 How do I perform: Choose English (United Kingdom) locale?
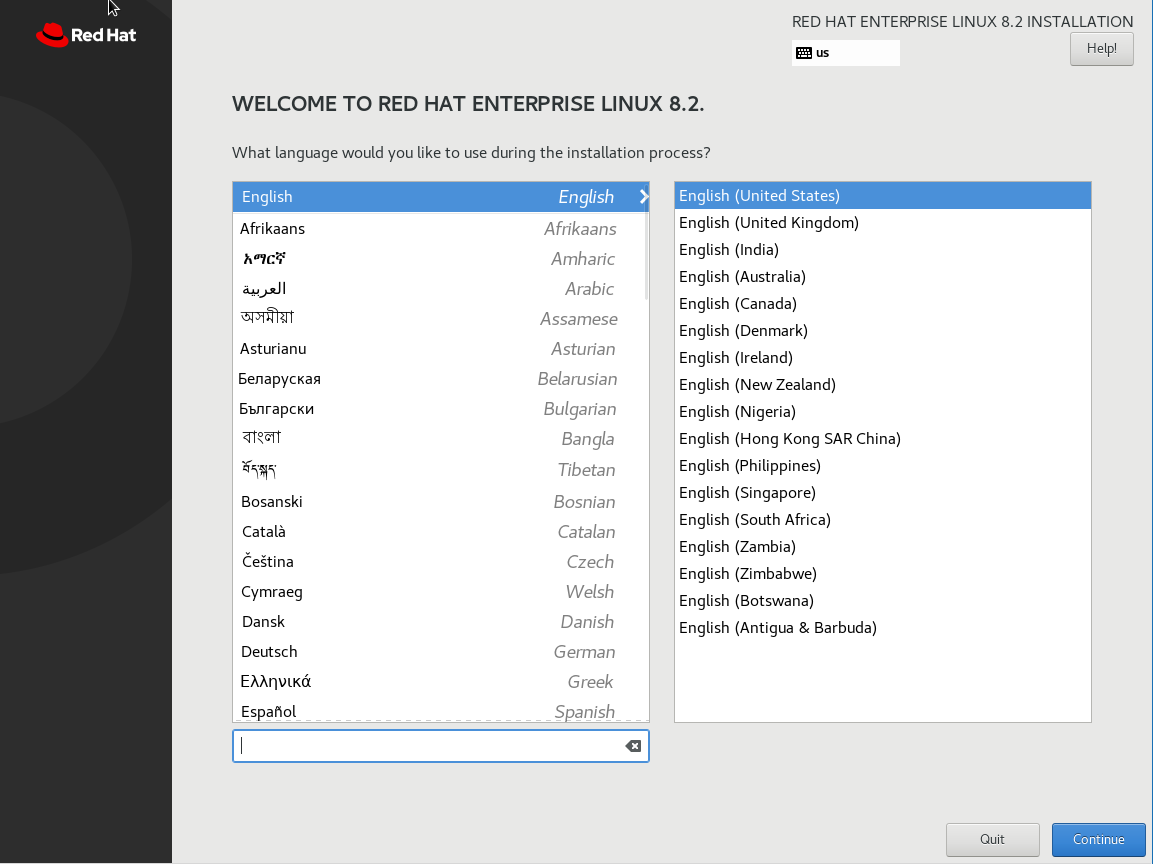(x=882, y=223)
